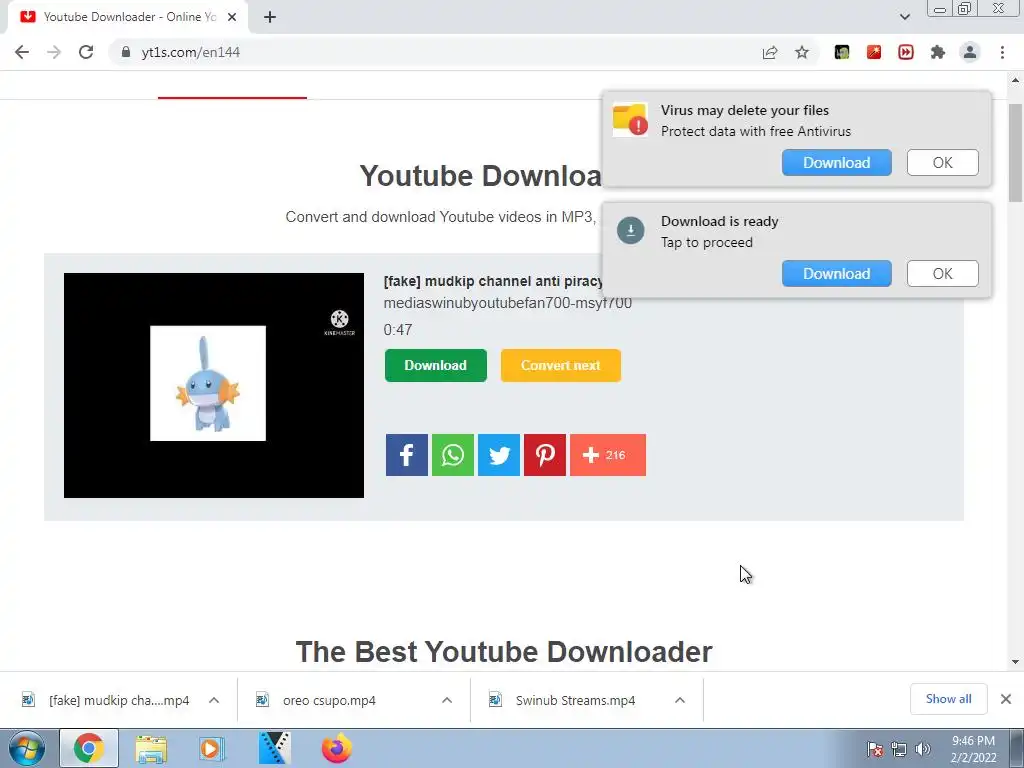Image resolution: width=1024 pixels, height=768 pixels.
Task: Close the downloads bar
Action: pyautogui.click(x=1006, y=699)
